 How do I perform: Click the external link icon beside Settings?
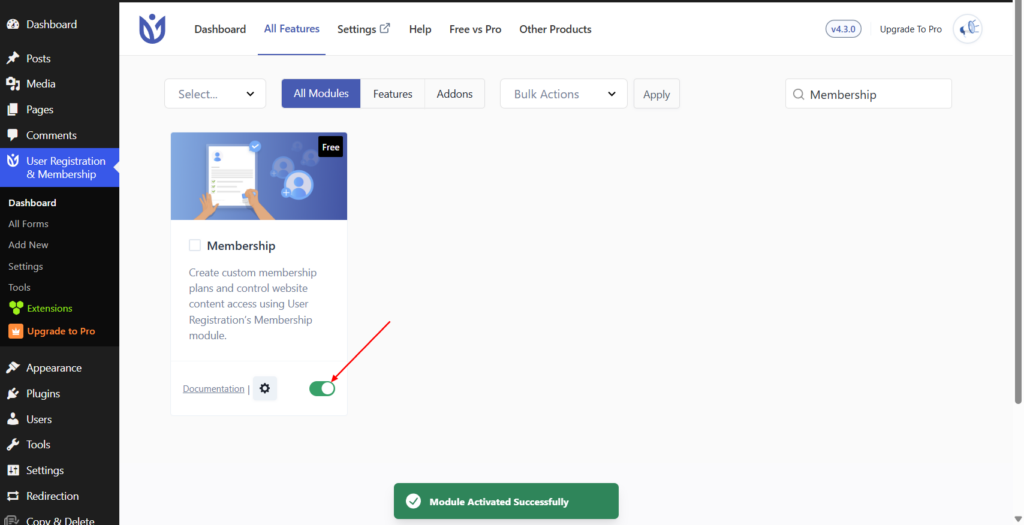click(x=385, y=28)
